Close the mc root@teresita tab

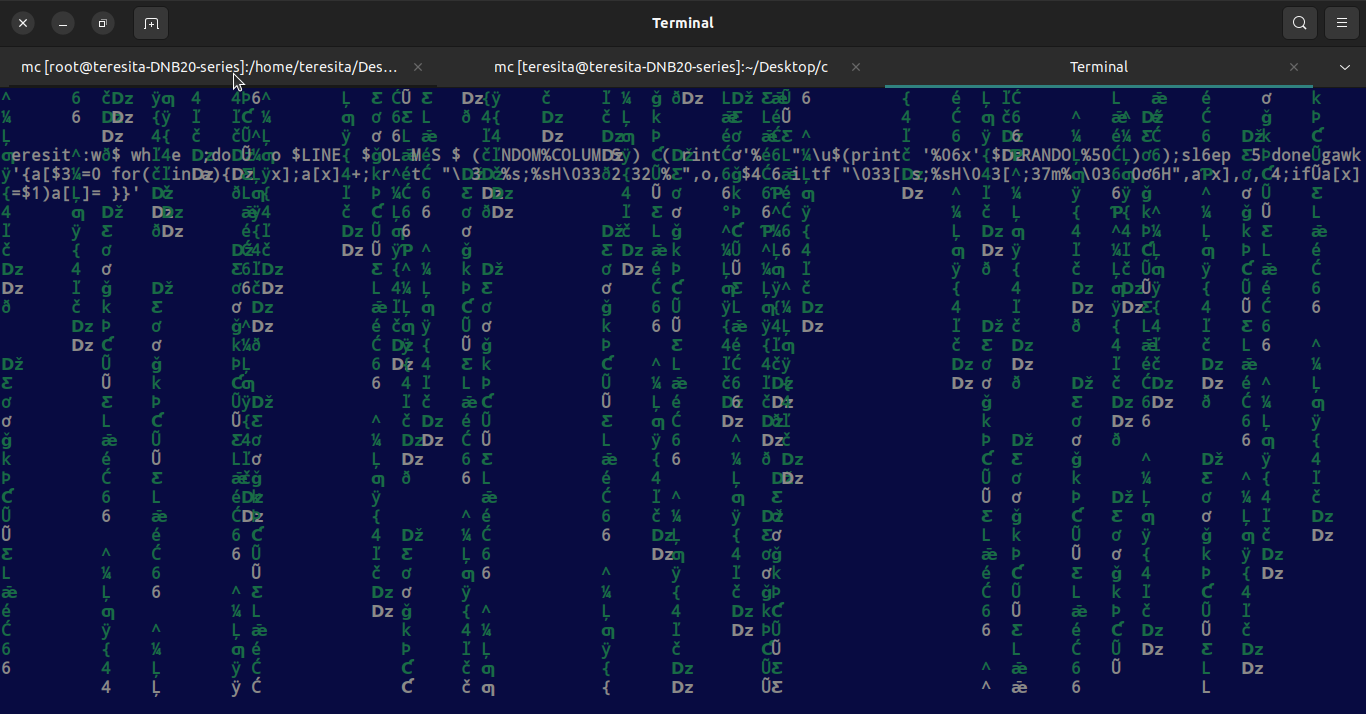pyautogui.click(x=418, y=67)
